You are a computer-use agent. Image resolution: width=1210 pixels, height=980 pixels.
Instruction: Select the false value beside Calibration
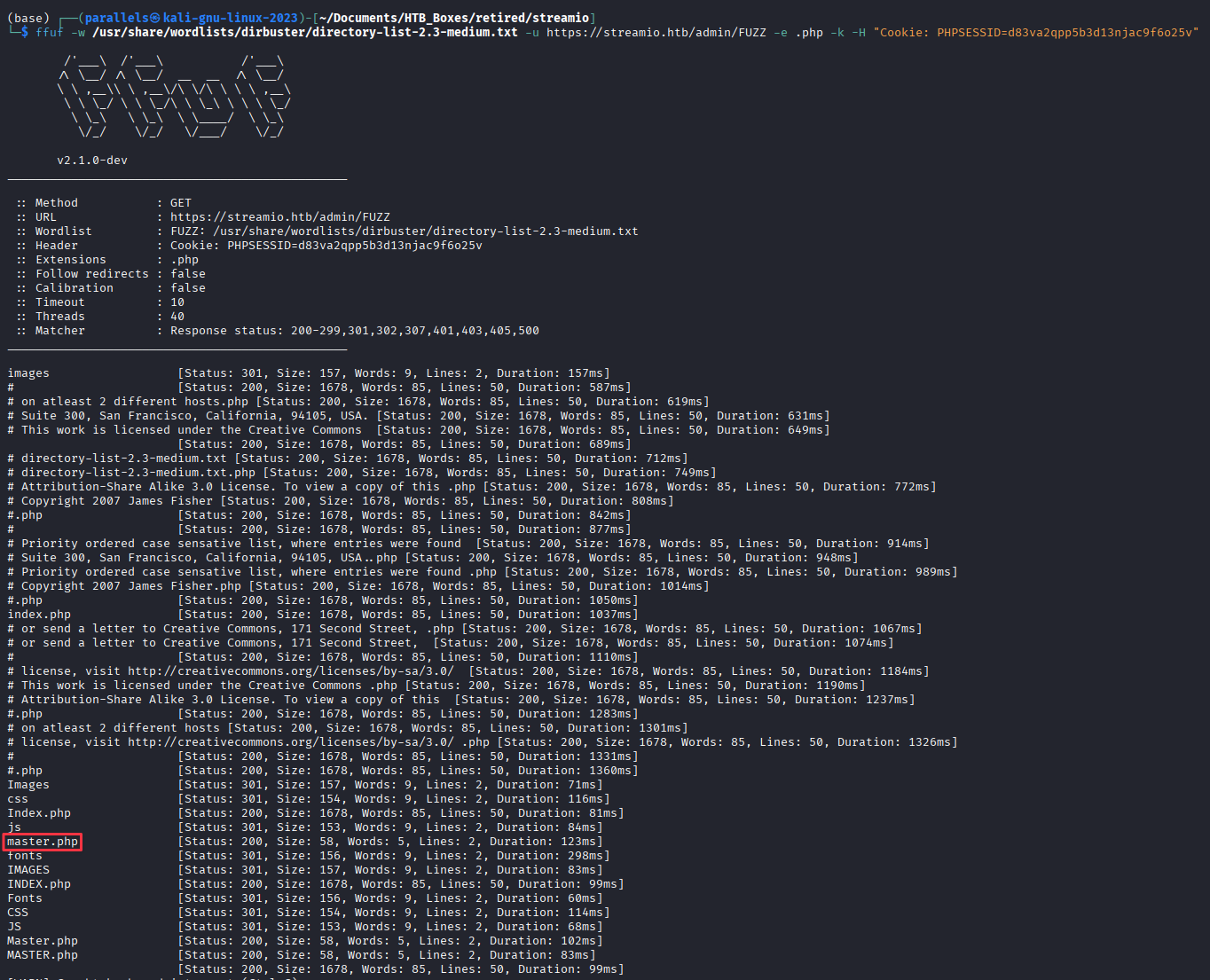click(188, 288)
